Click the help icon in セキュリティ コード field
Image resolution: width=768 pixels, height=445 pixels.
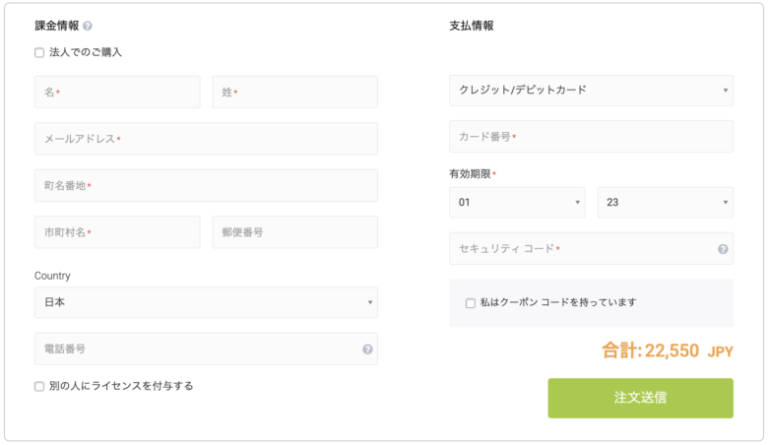[x=723, y=249]
